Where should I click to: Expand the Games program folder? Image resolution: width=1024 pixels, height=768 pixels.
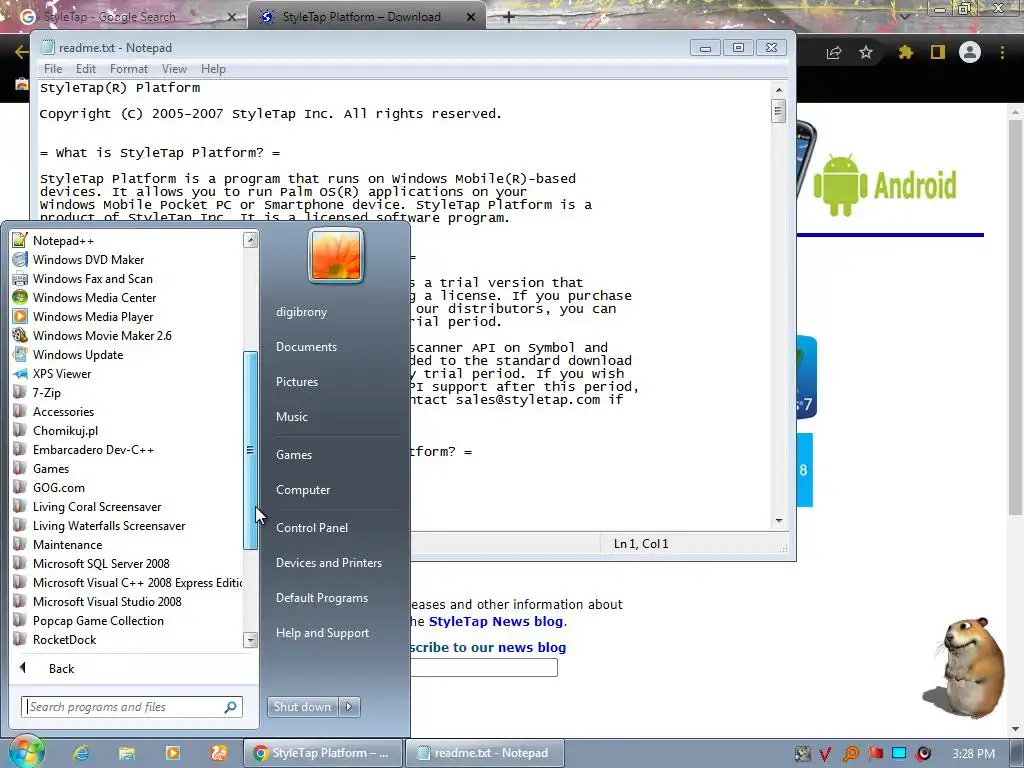point(51,468)
